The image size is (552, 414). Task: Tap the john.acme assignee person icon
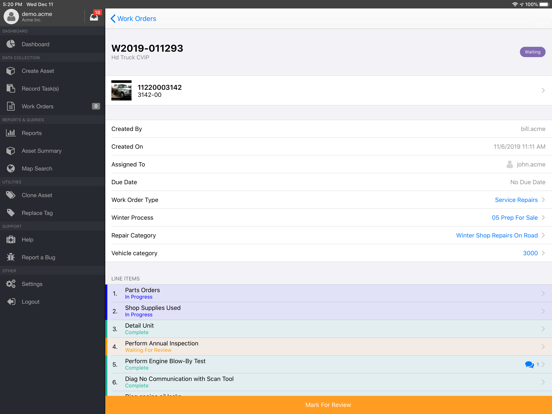pyautogui.click(x=509, y=164)
